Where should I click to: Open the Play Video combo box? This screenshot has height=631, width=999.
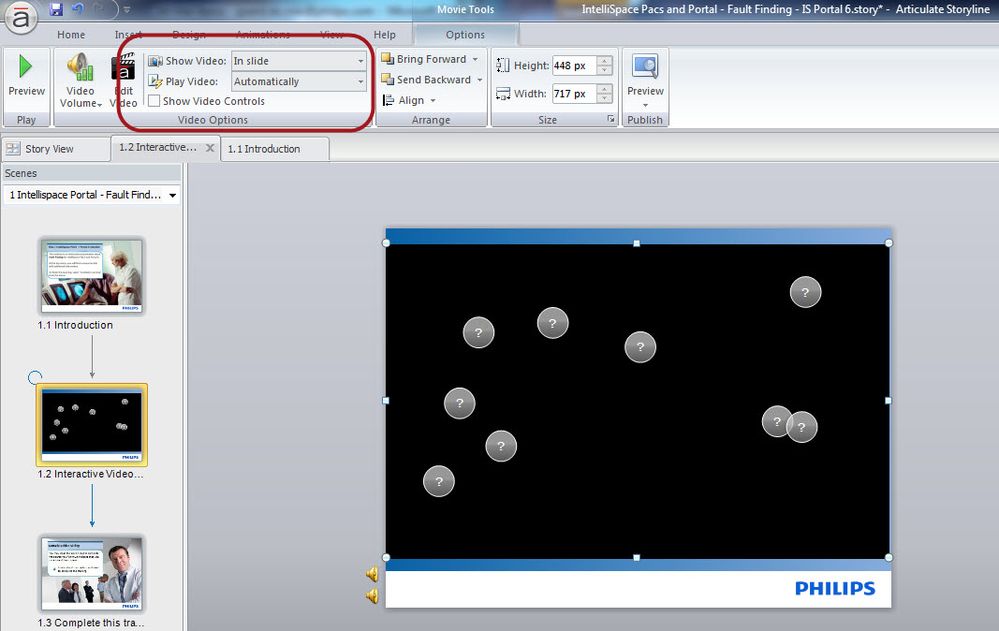coord(299,81)
